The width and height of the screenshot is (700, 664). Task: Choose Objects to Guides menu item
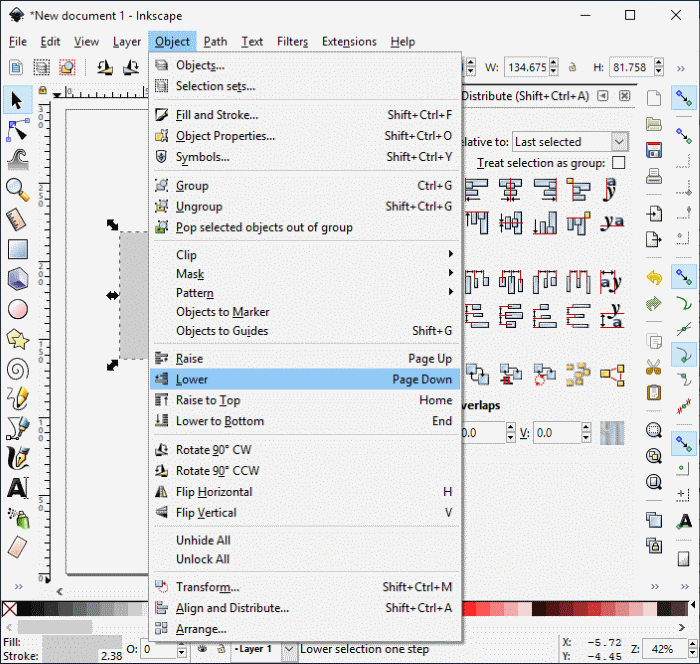[305, 331]
